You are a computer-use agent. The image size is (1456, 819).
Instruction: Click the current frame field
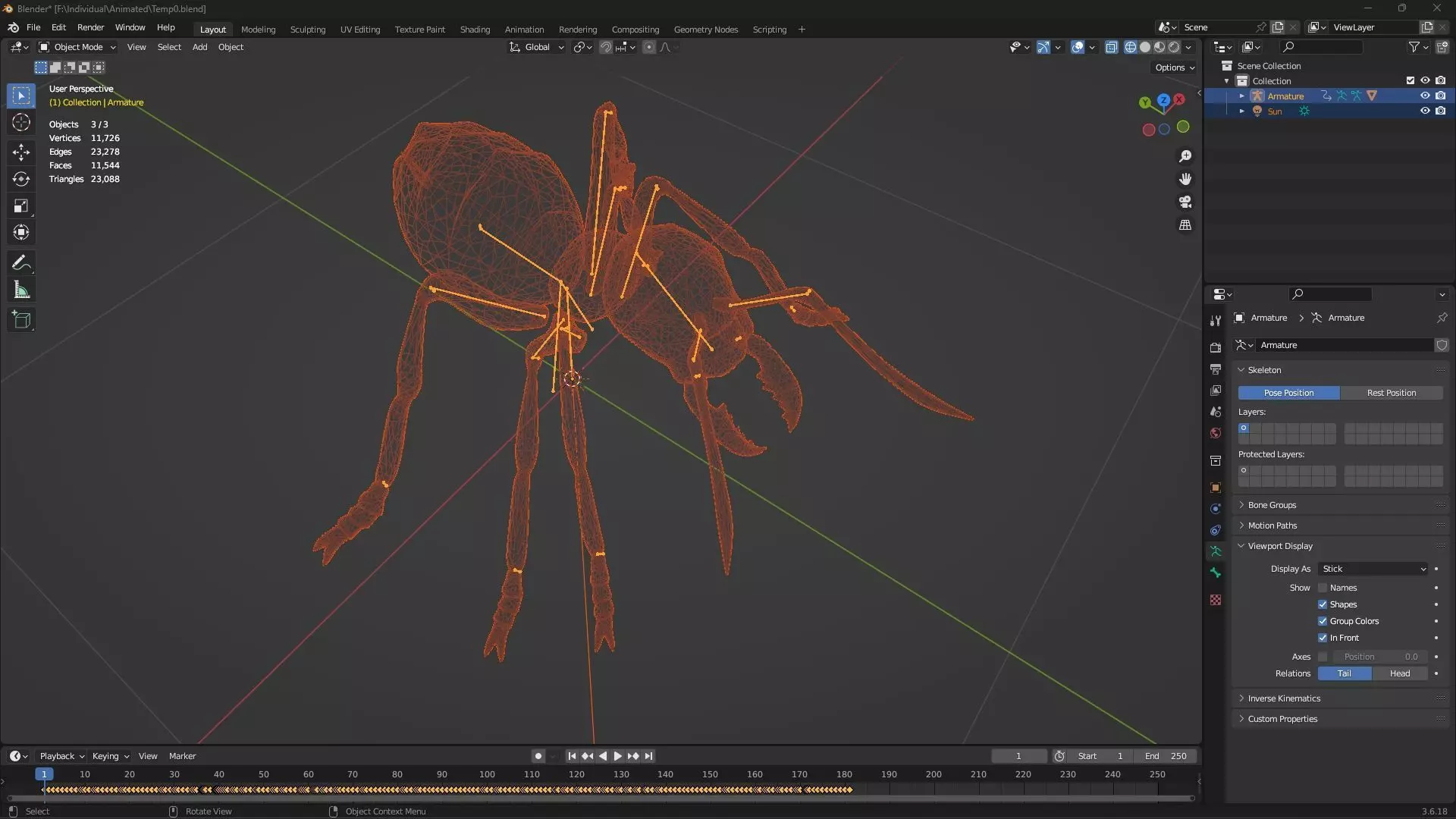pyautogui.click(x=1018, y=756)
